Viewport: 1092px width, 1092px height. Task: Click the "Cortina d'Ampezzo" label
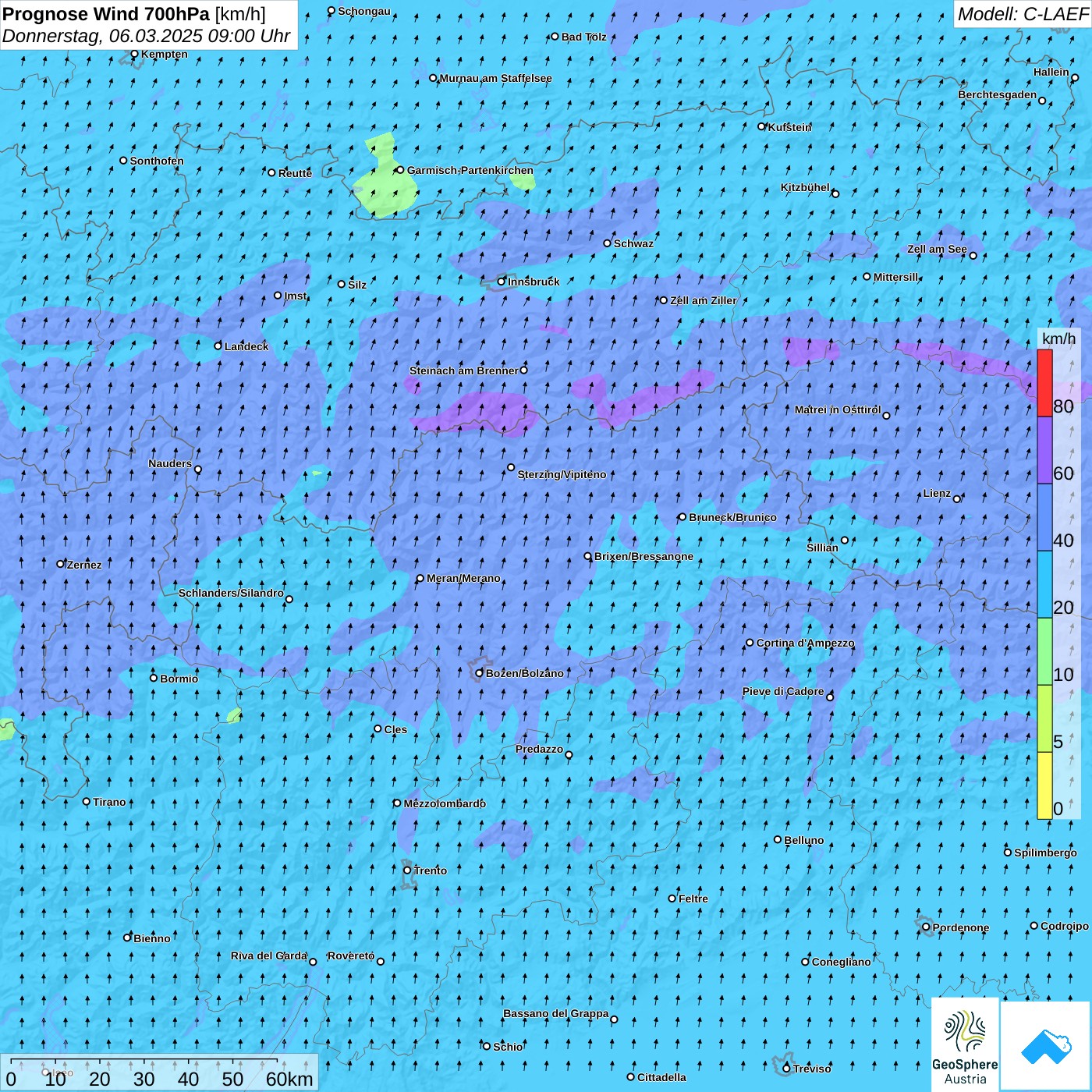point(805,643)
